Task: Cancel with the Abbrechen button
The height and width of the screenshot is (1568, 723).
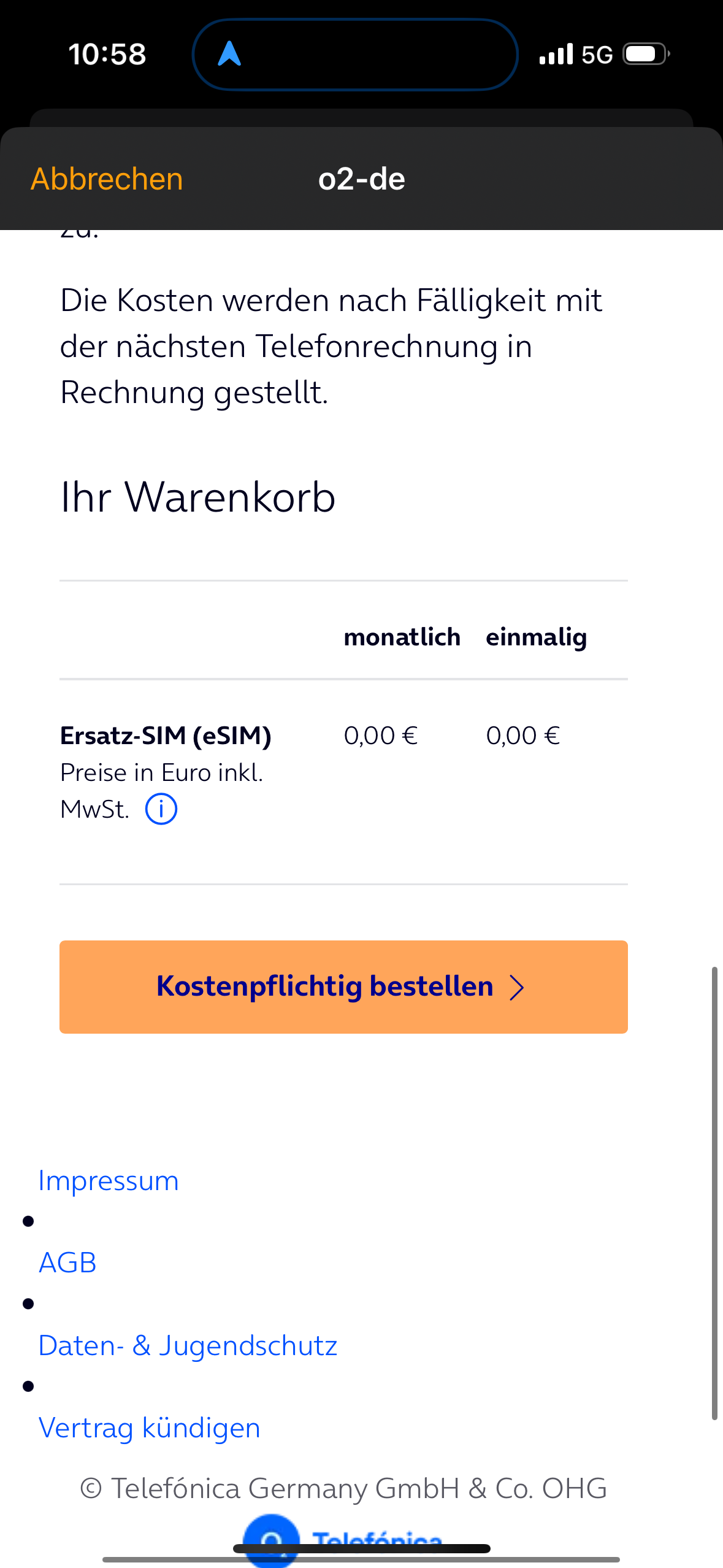Action: click(x=107, y=179)
